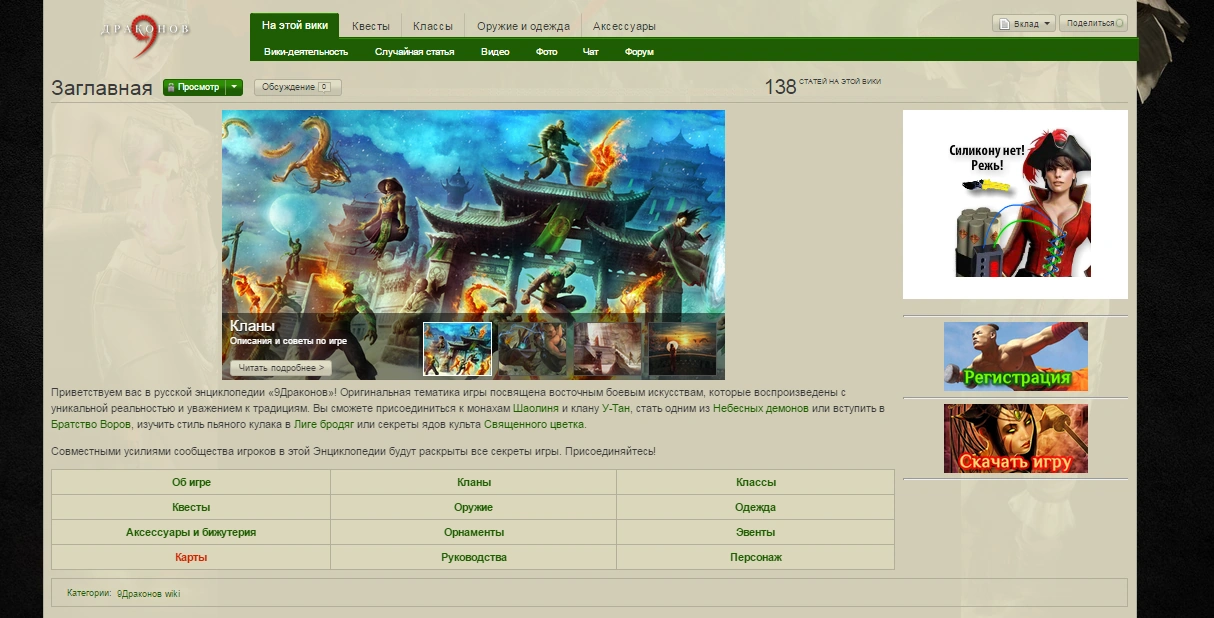The width and height of the screenshot is (1214, 618).
Task: Open the Форум submenu item
Action: [x=639, y=51]
